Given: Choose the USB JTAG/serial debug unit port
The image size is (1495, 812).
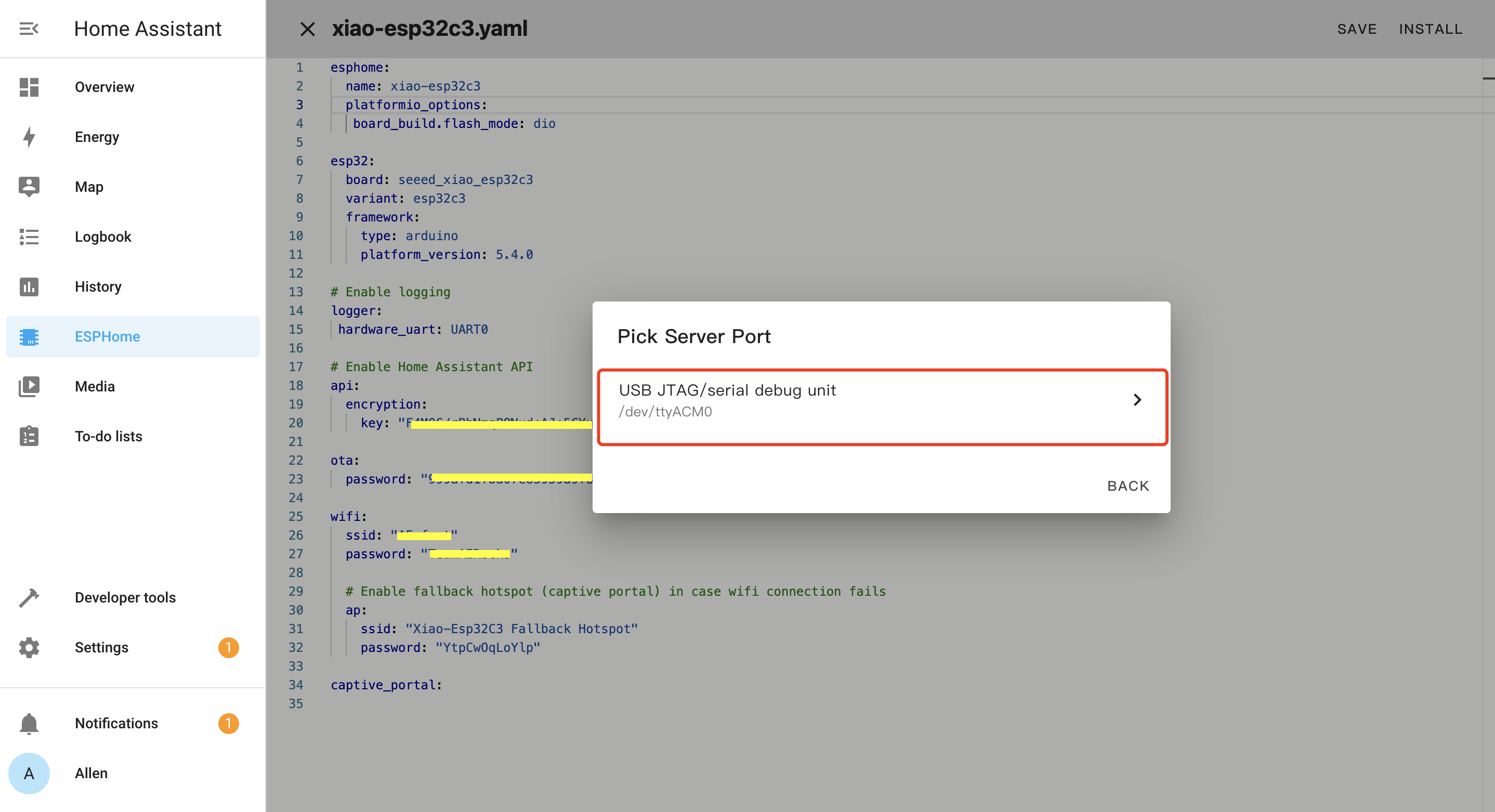Looking at the screenshot, I should [x=882, y=408].
